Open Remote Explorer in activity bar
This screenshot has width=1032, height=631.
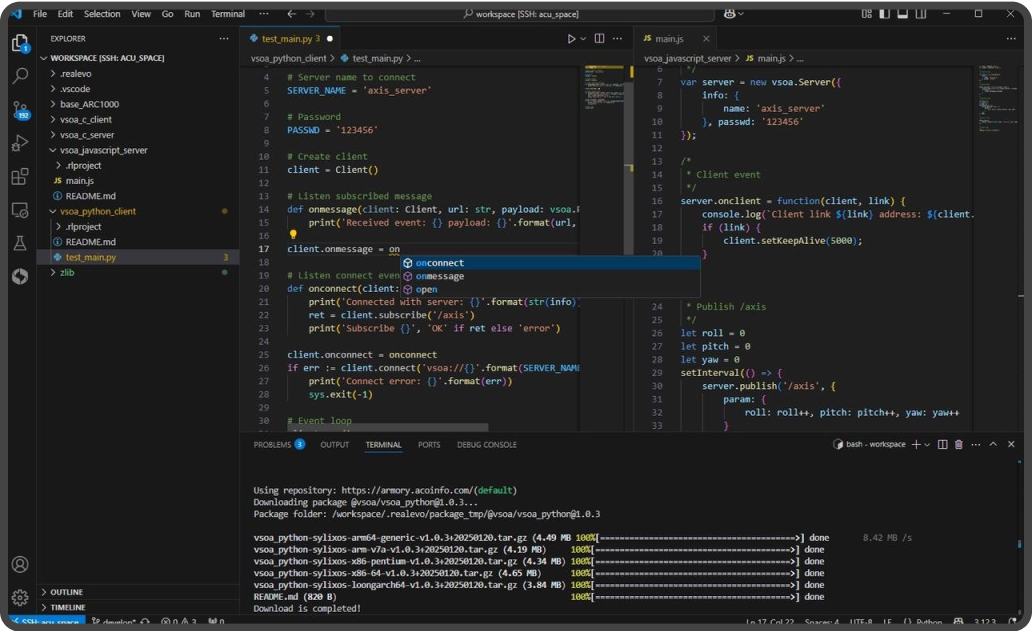pos(20,210)
